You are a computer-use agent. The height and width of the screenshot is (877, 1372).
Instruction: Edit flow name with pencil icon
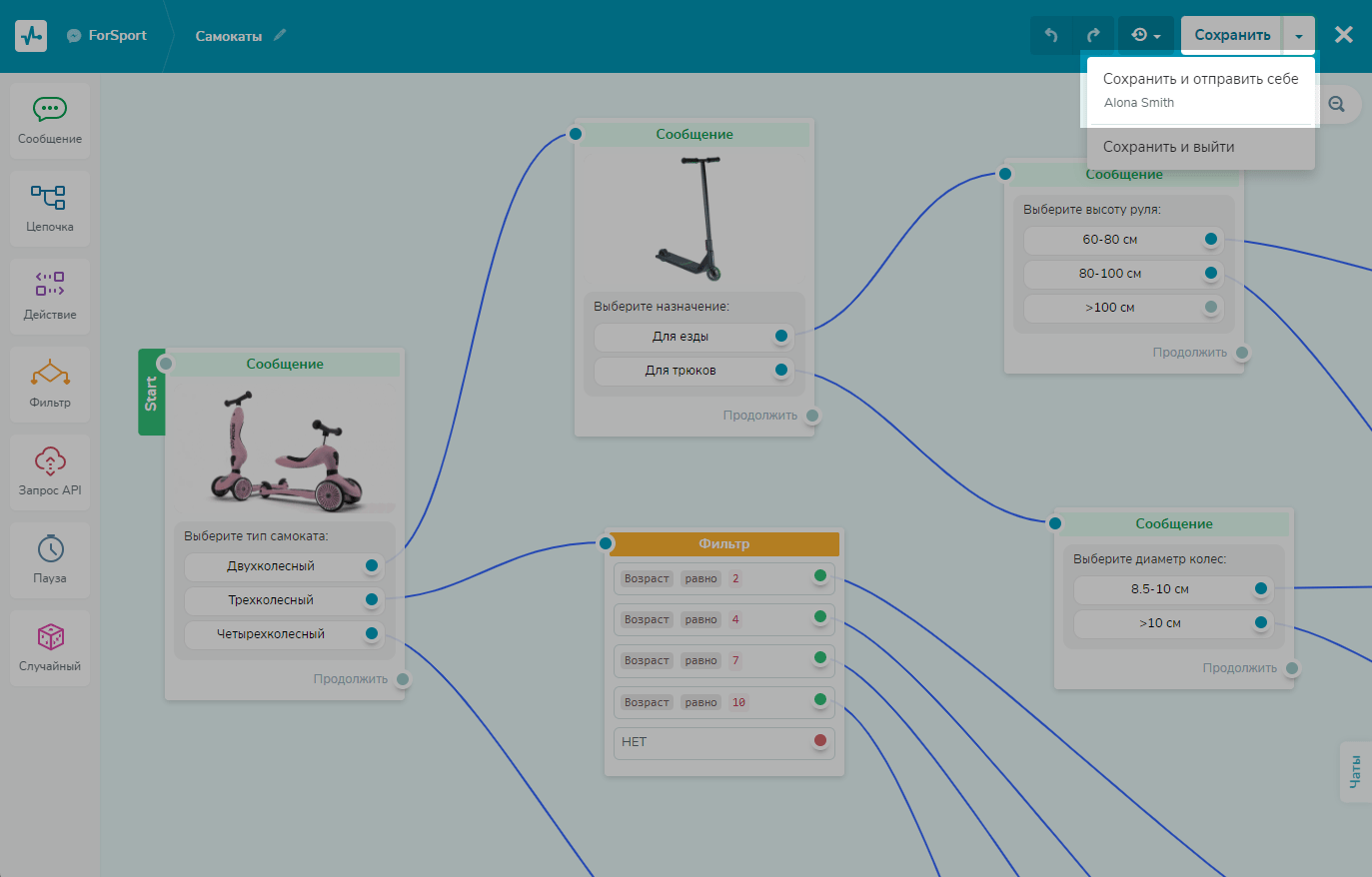[x=280, y=35]
